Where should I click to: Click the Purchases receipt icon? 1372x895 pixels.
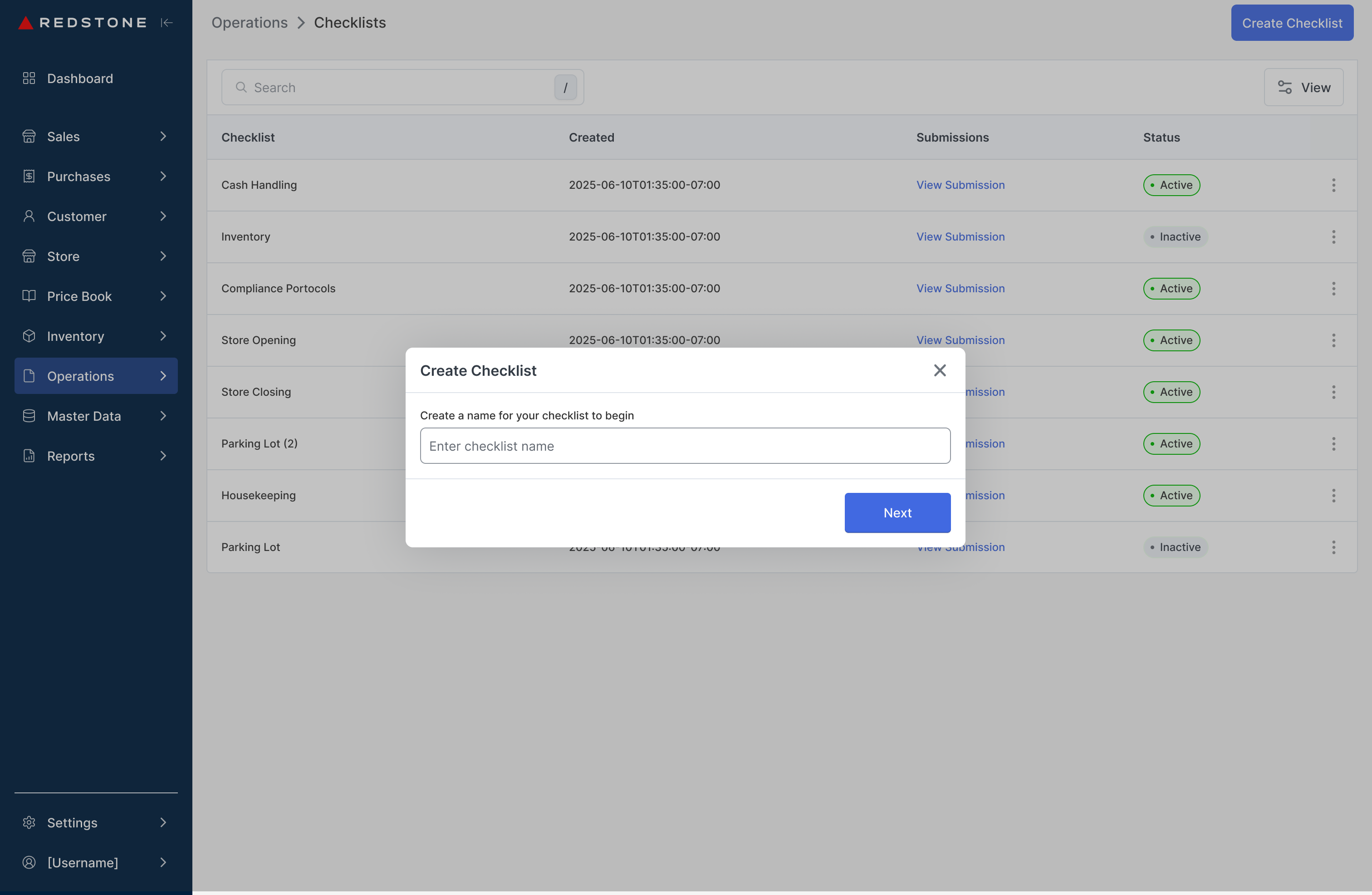click(29, 177)
